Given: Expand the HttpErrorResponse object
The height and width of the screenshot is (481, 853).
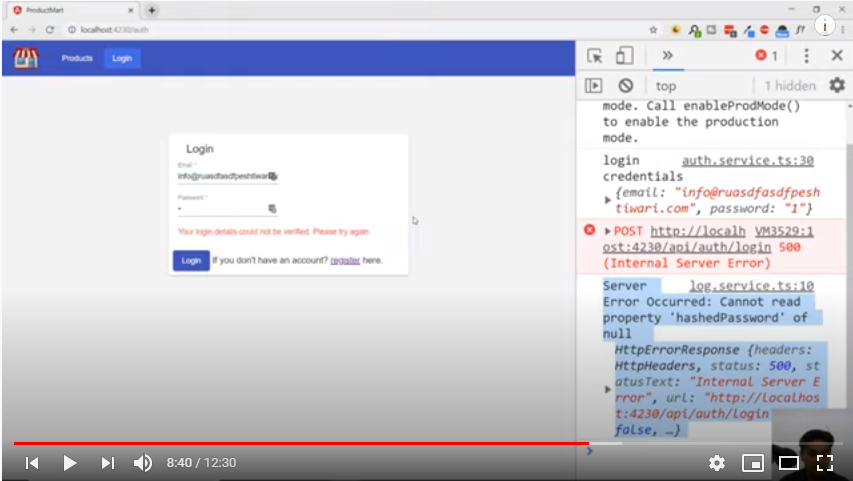Looking at the screenshot, I should (x=608, y=390).
